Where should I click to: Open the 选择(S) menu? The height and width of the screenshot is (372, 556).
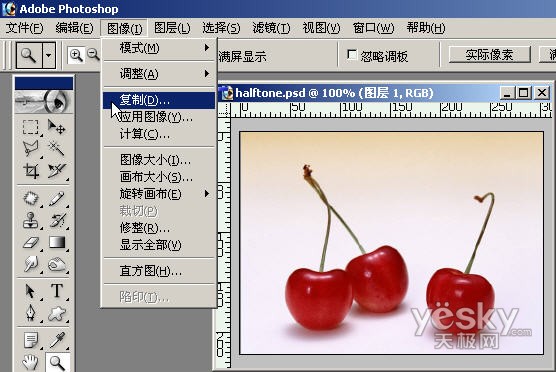tap(221, 28)
